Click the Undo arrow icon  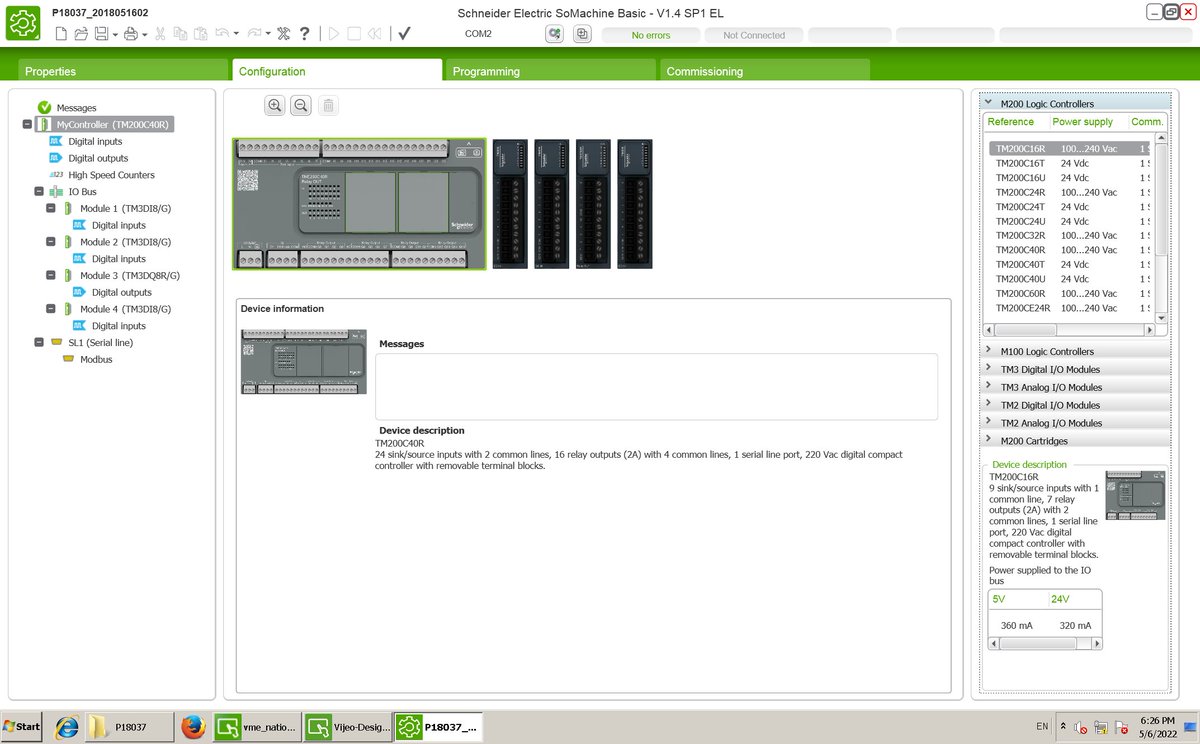click(222, 34)
